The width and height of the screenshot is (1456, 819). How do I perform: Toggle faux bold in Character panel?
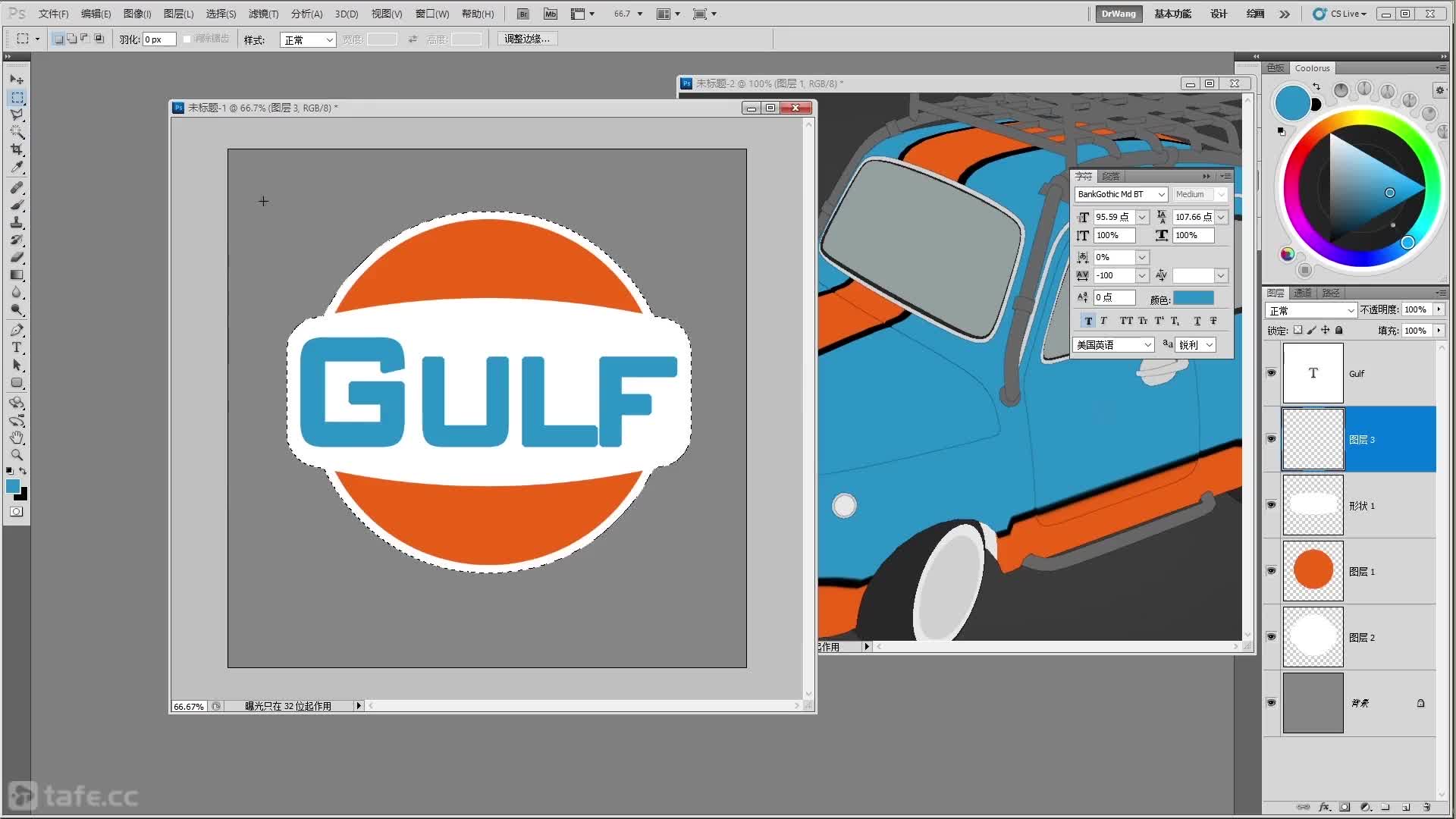click(1088, 321)
